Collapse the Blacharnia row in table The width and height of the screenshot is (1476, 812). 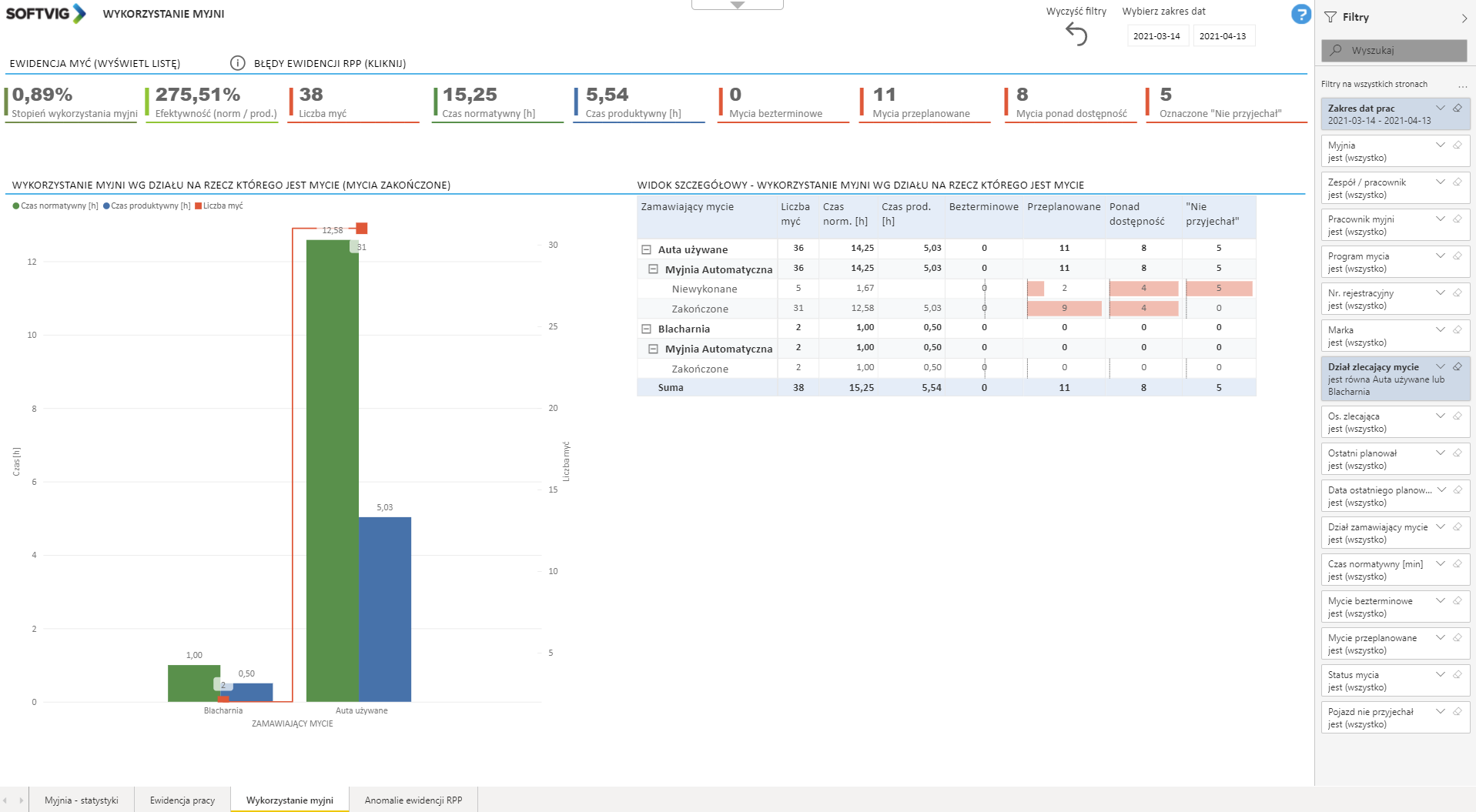(647, 329)
